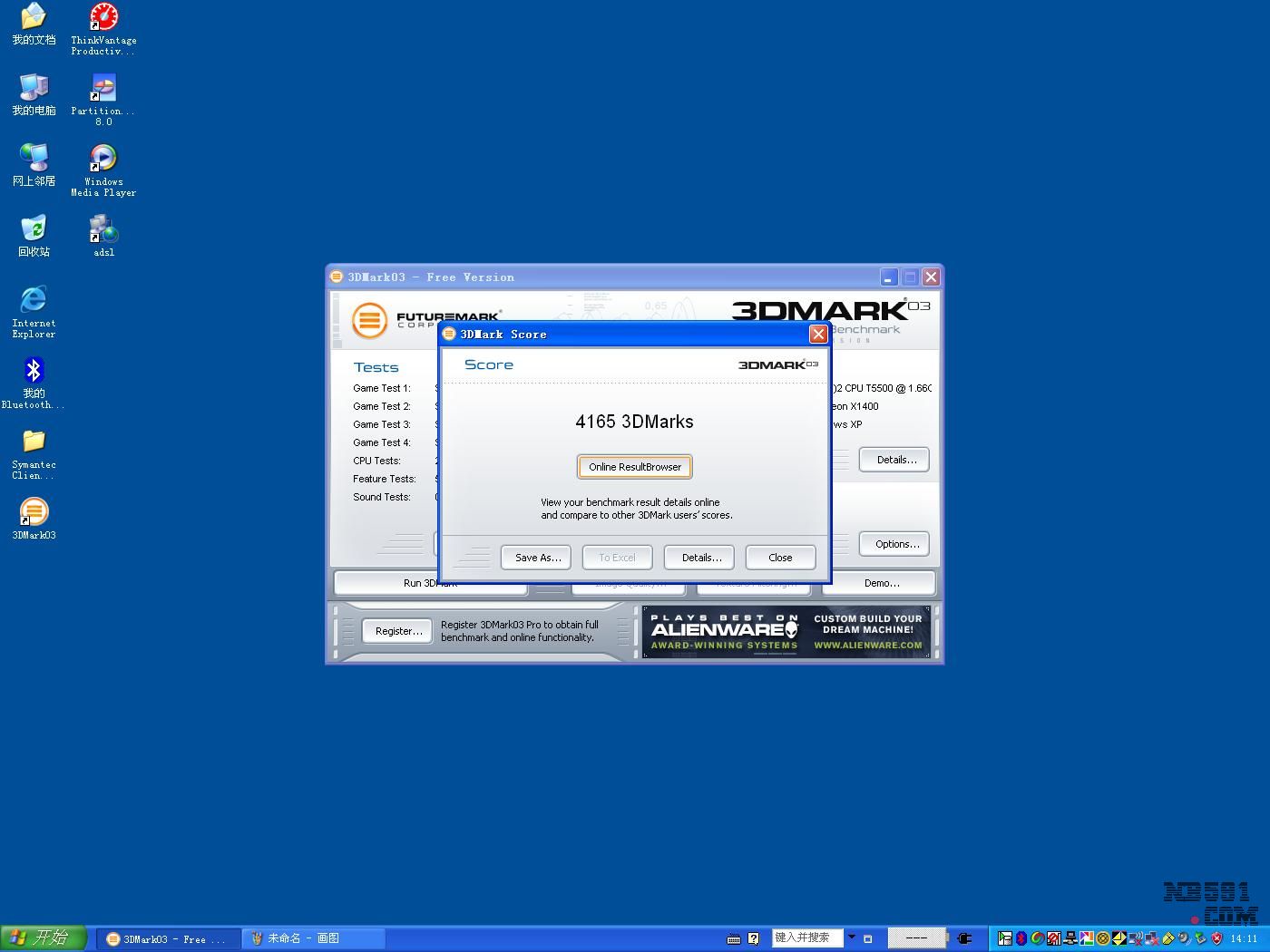The image size is (1270, 952).
Task: Click the Bluetooth icon in system tray
Action: click(1021, 938)
